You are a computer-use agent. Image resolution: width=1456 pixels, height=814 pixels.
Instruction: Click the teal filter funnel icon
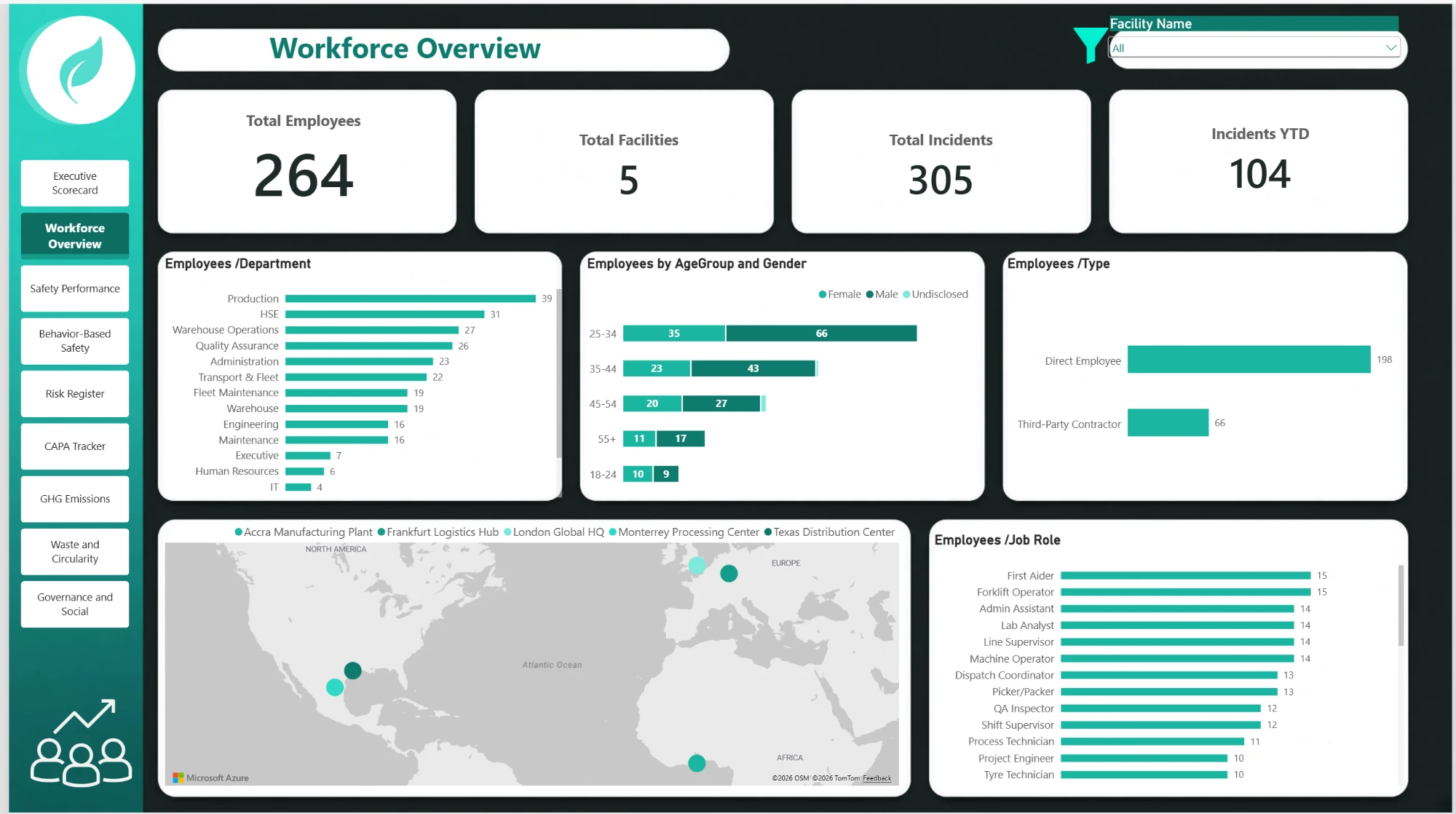[1090, 45]
